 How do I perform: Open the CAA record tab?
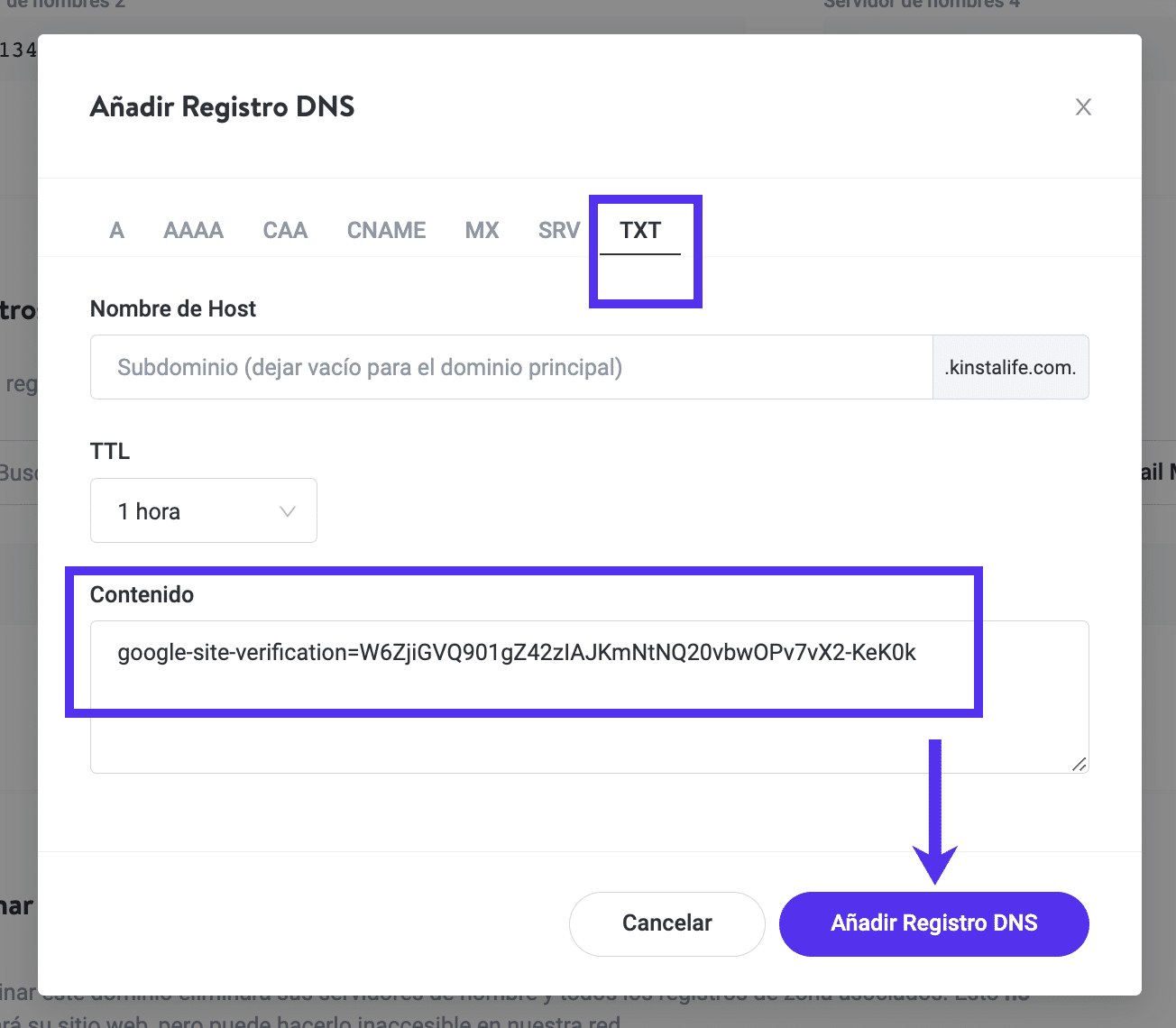(x=285, y=231)
